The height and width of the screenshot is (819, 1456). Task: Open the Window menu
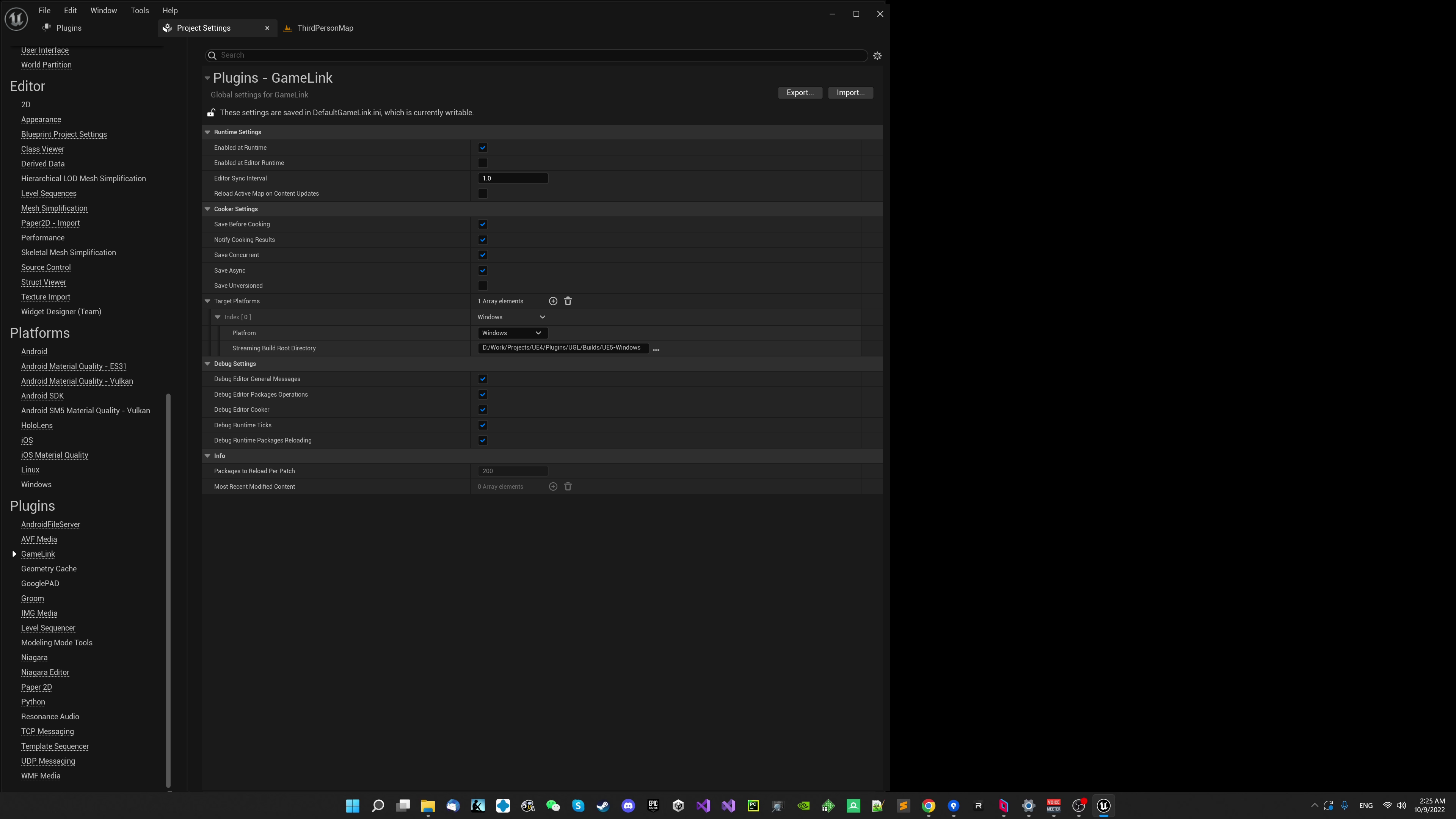pyautogui.click(x=104, y=11)
